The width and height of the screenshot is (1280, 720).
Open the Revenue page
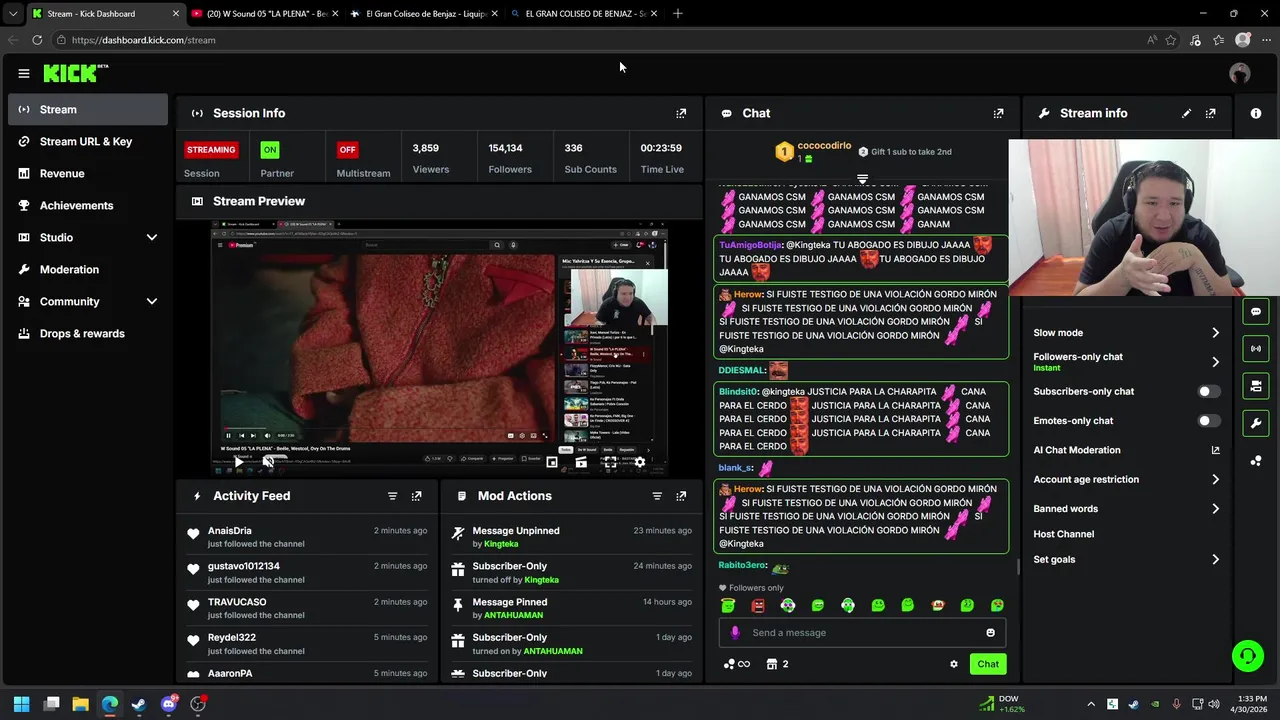pos(88,174)
